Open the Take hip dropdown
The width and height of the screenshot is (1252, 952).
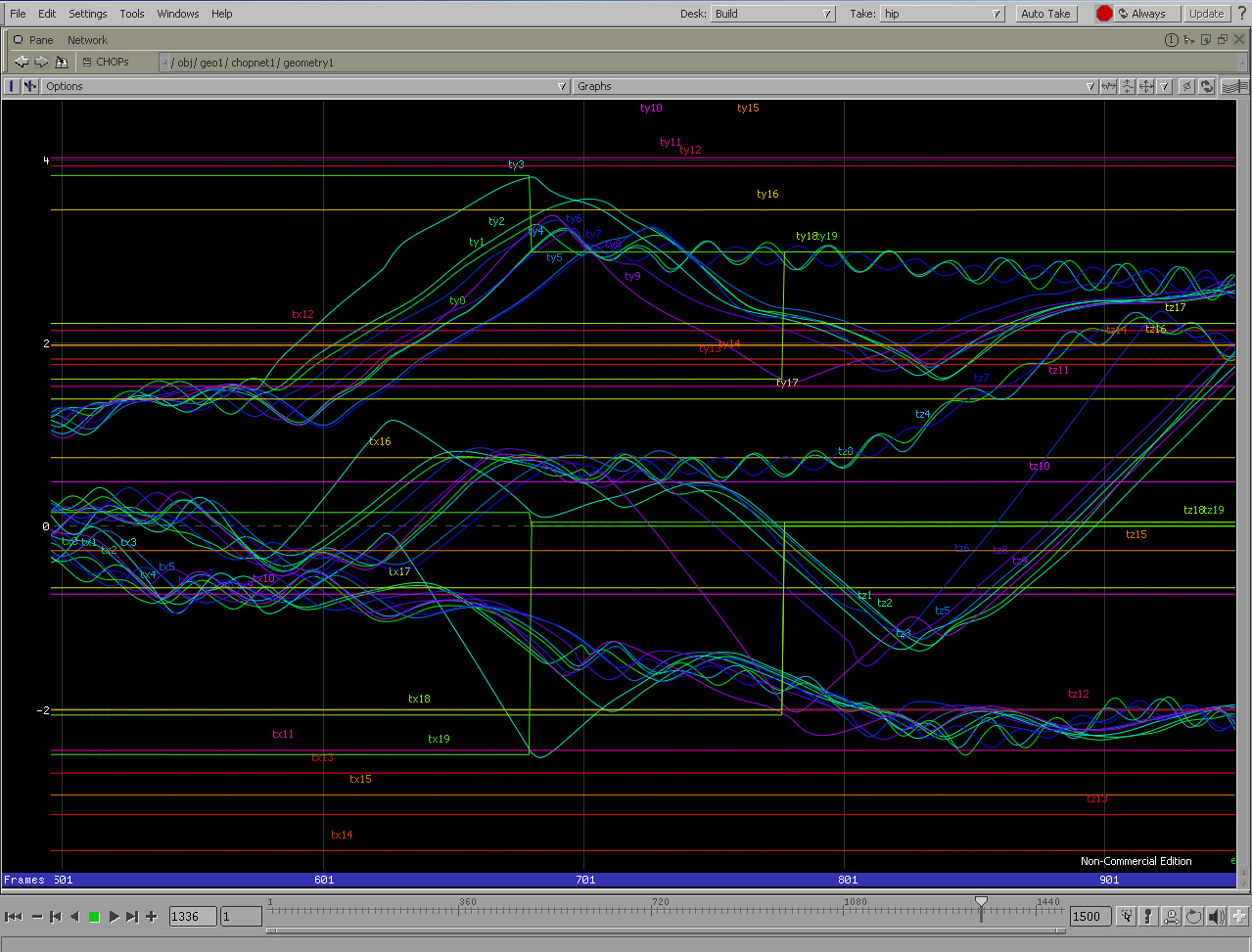coord(943,14)
